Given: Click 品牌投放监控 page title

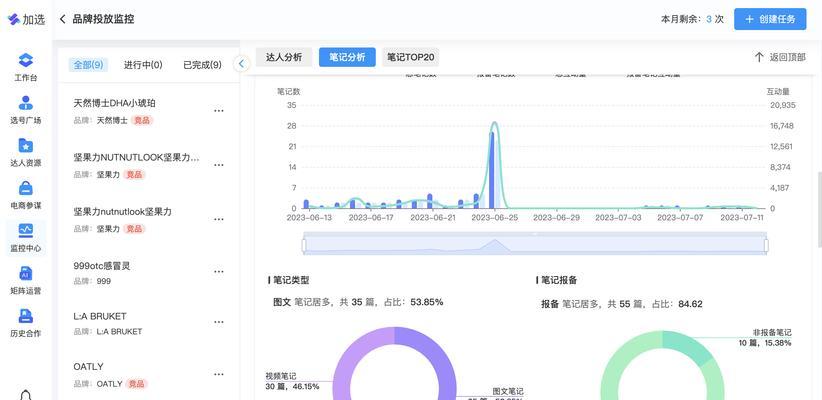Looking at the screenshot, I should click(103, 19).
